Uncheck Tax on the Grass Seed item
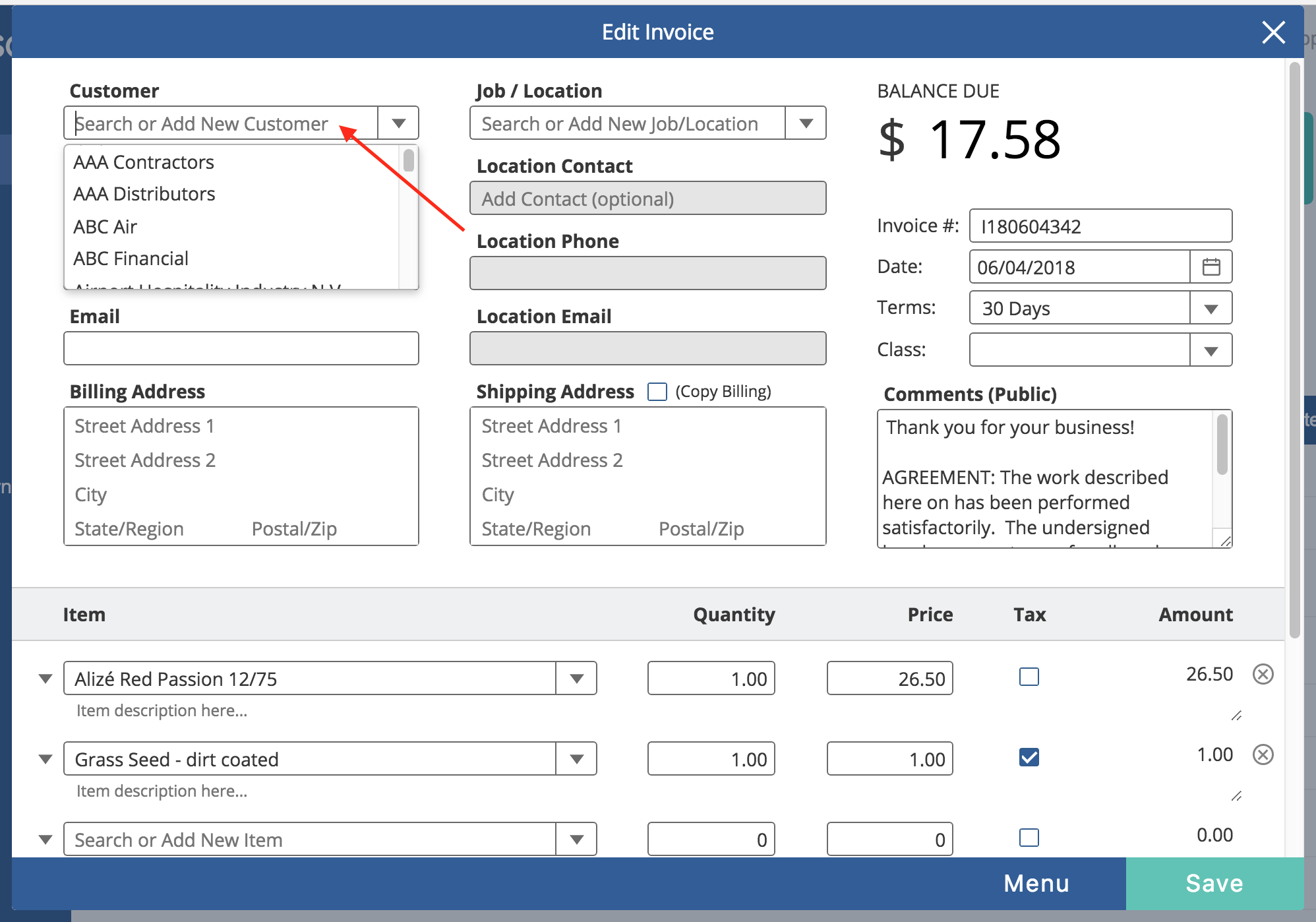1316x922 pixels. click(1029, 757)
